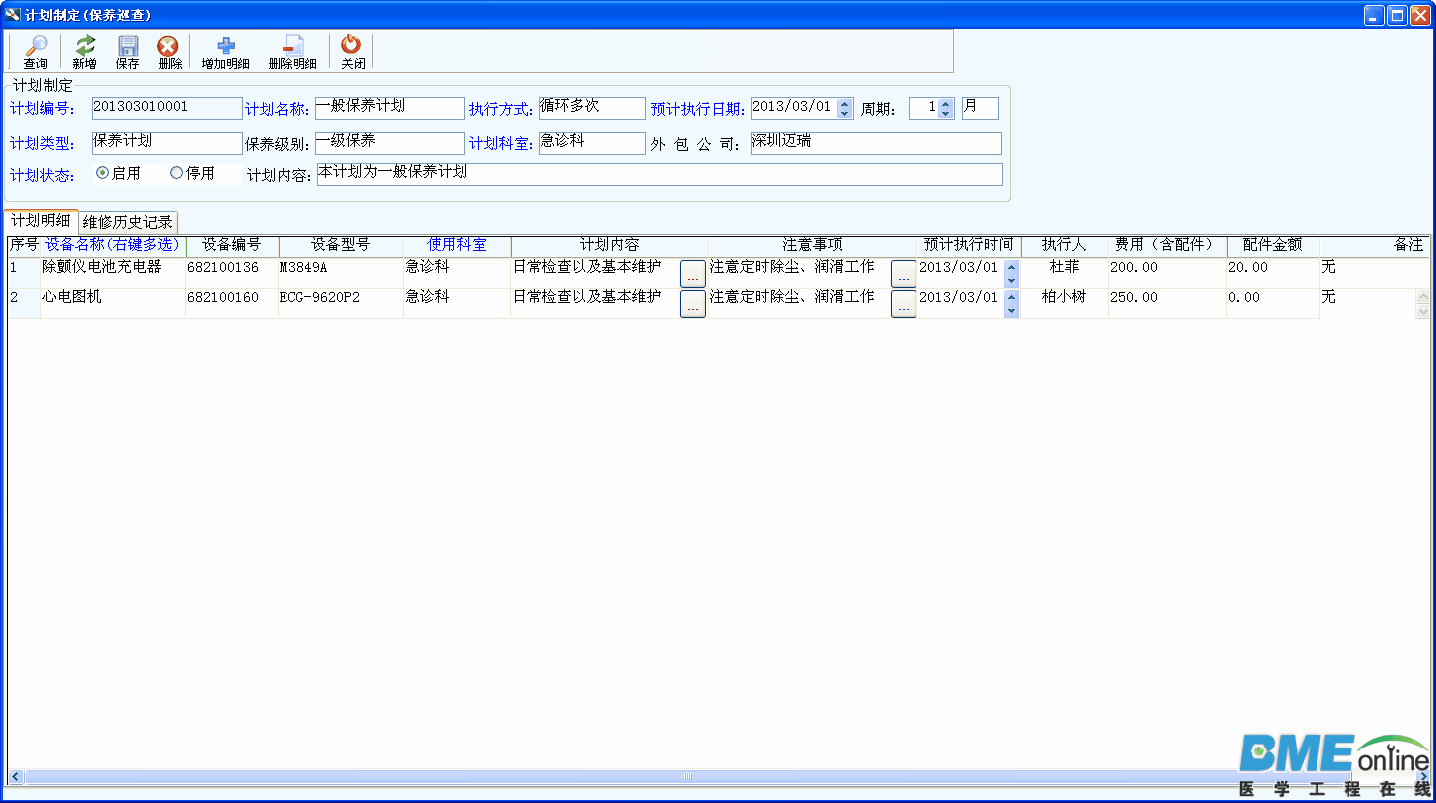Image resolution: width=1436 pixels, height=803 pixels.
Task: Select the cell 除颤仪电池充电器
Action: (x=113, y=273)
